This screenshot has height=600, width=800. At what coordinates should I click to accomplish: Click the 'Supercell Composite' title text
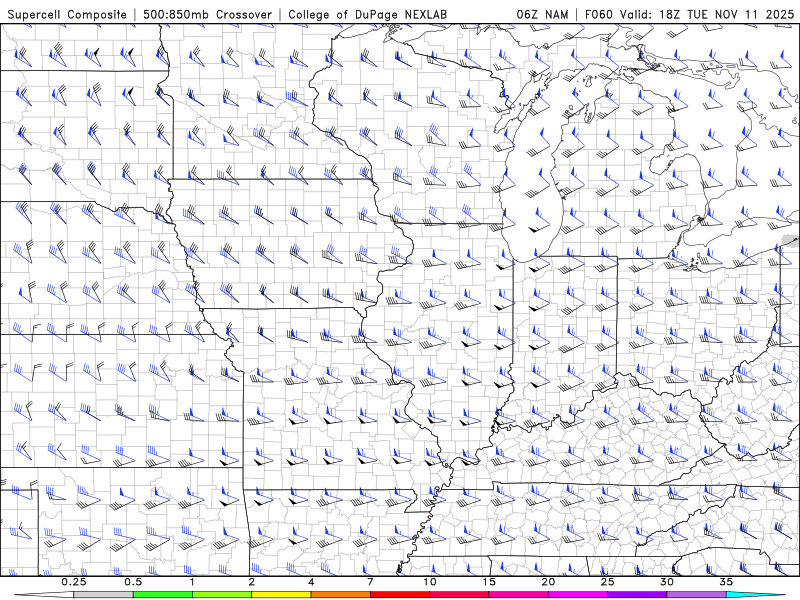coord(67,14)
